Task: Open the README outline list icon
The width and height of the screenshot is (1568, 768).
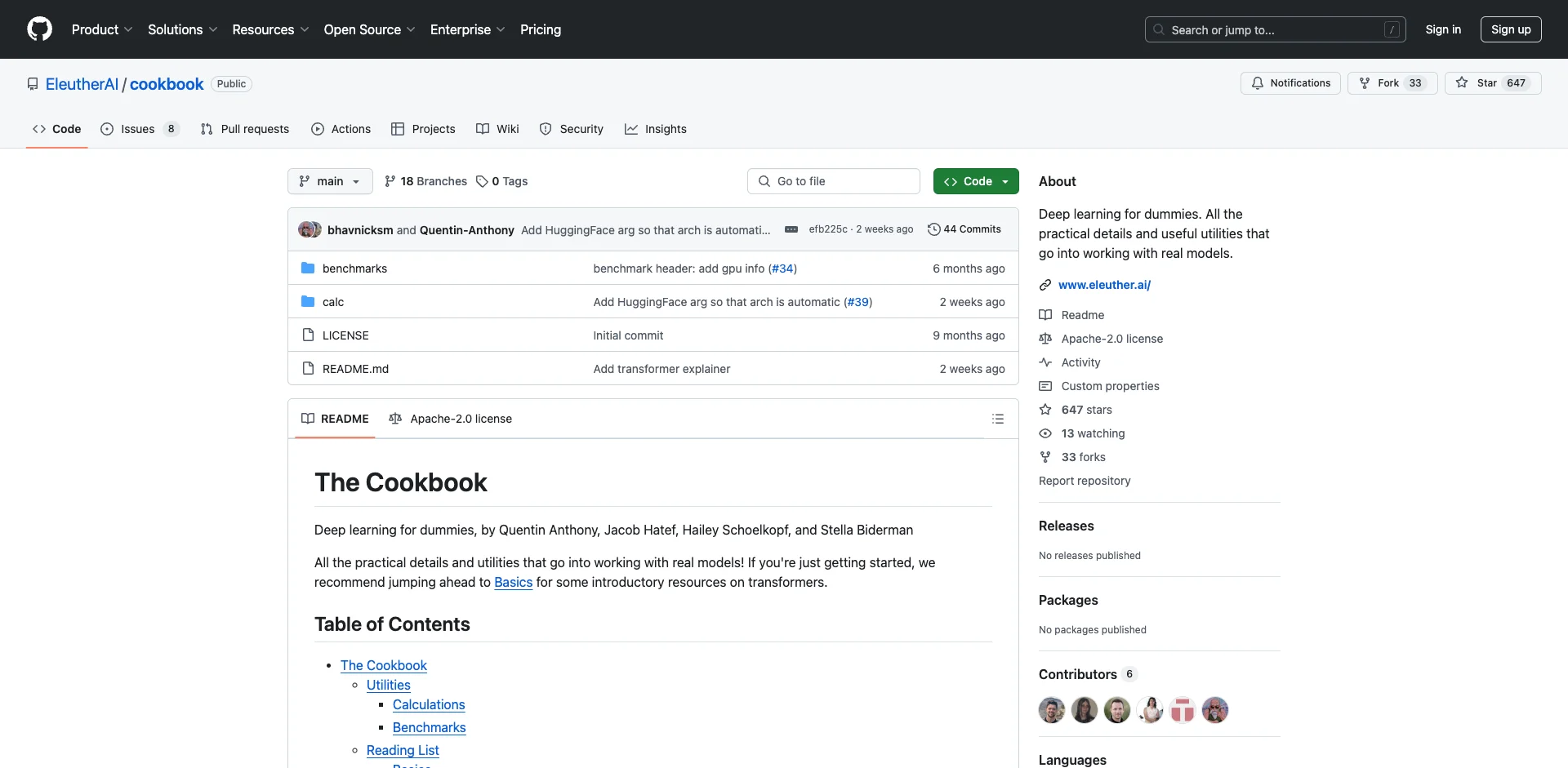Action: pos(997,419)
